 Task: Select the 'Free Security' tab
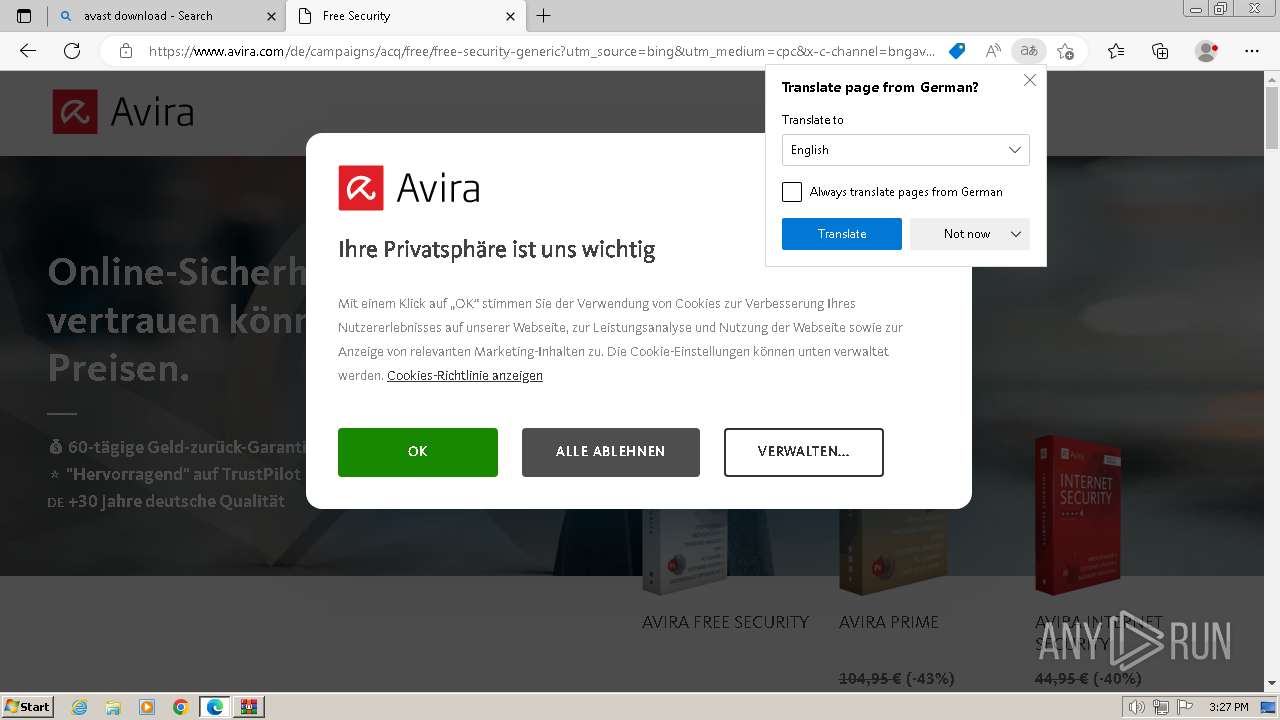click(404, 16)
